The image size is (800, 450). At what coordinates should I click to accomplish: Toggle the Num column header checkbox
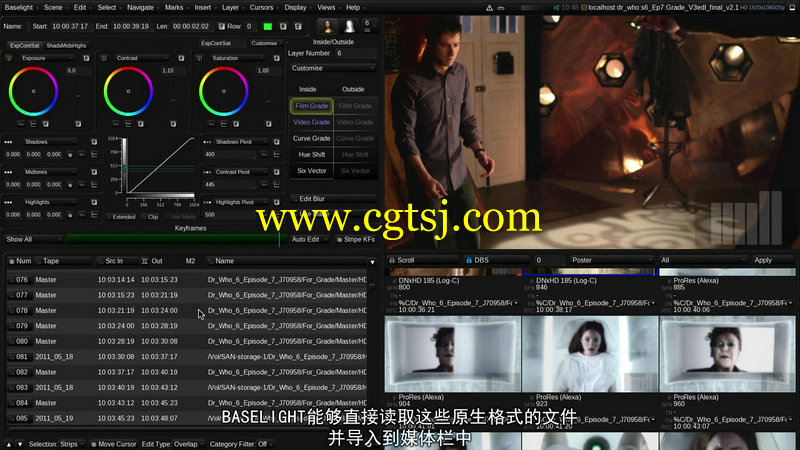point(12,261)
